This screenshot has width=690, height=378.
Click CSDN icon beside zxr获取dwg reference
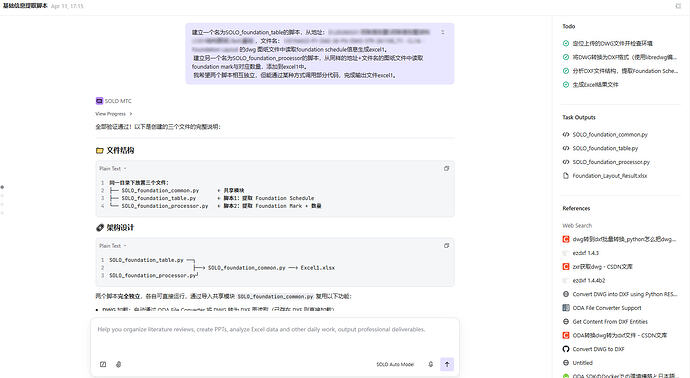point(566,267)
